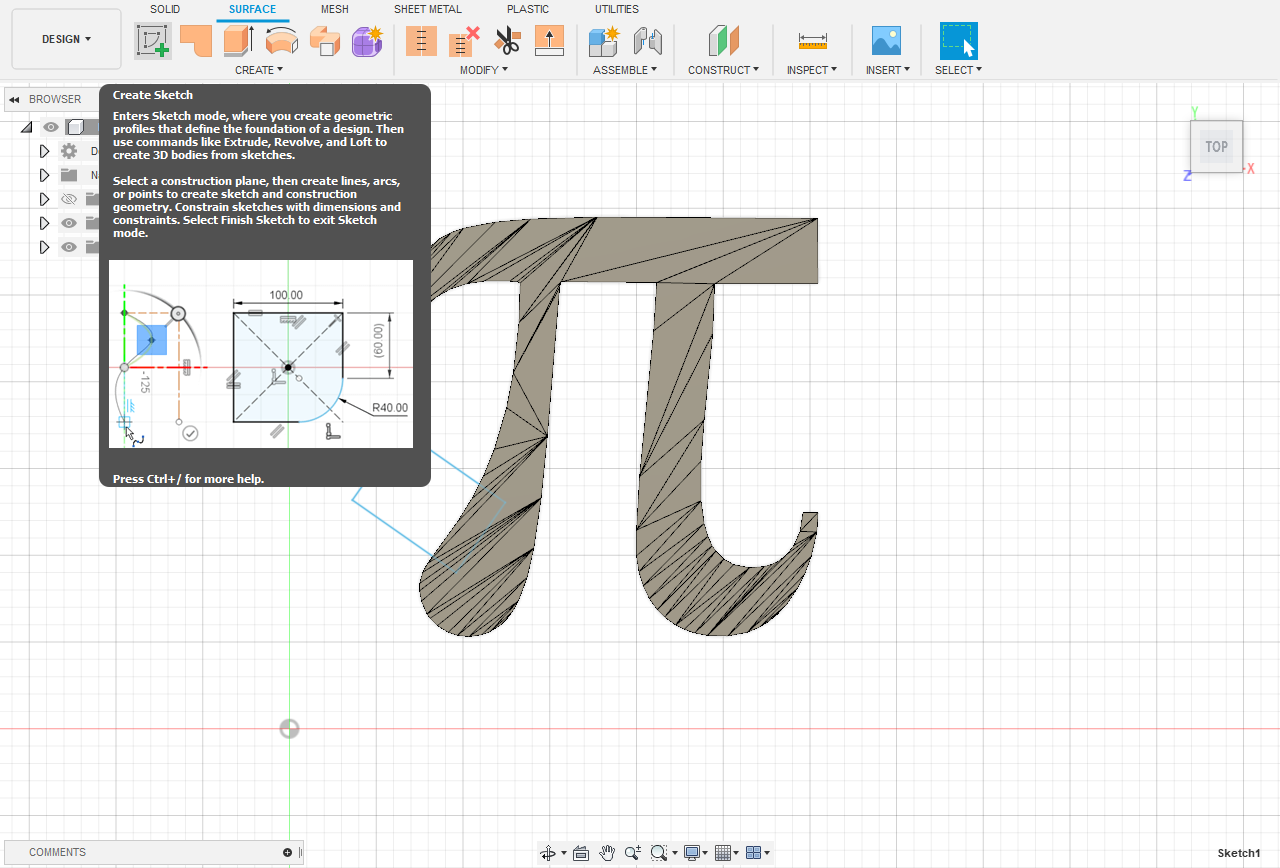Open the SHEET METAL tab
The image size is (1280, 868).
[x=427, y=9]
